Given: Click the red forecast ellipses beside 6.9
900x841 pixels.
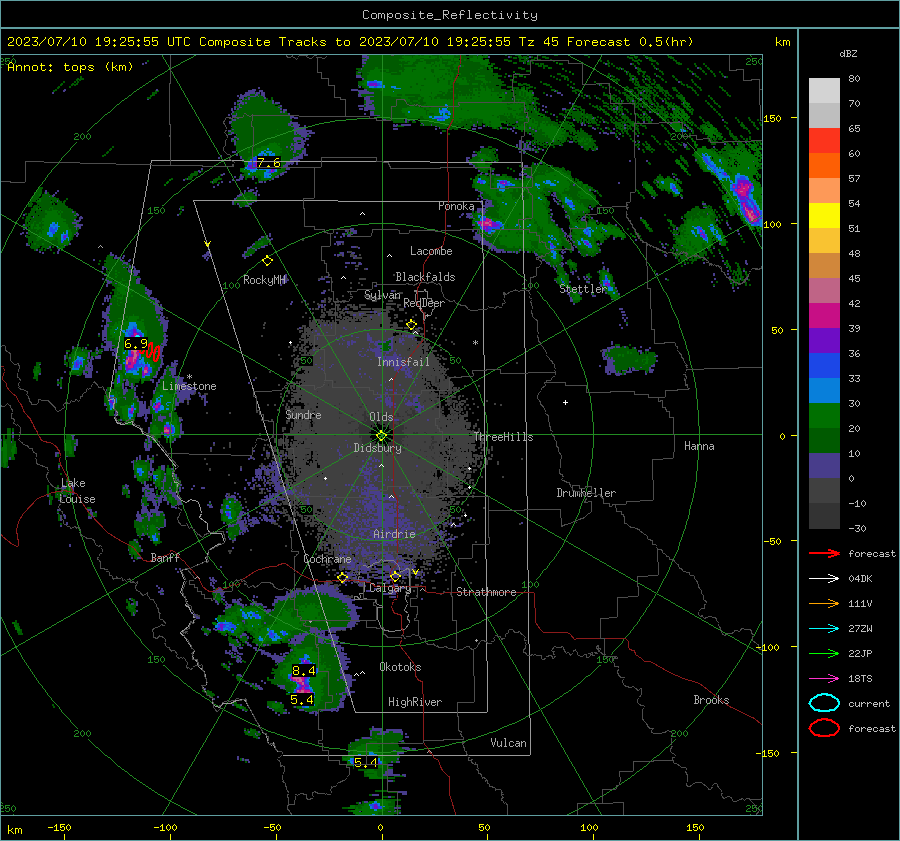Looking at the screenshot, I should [x=153, y=352].
